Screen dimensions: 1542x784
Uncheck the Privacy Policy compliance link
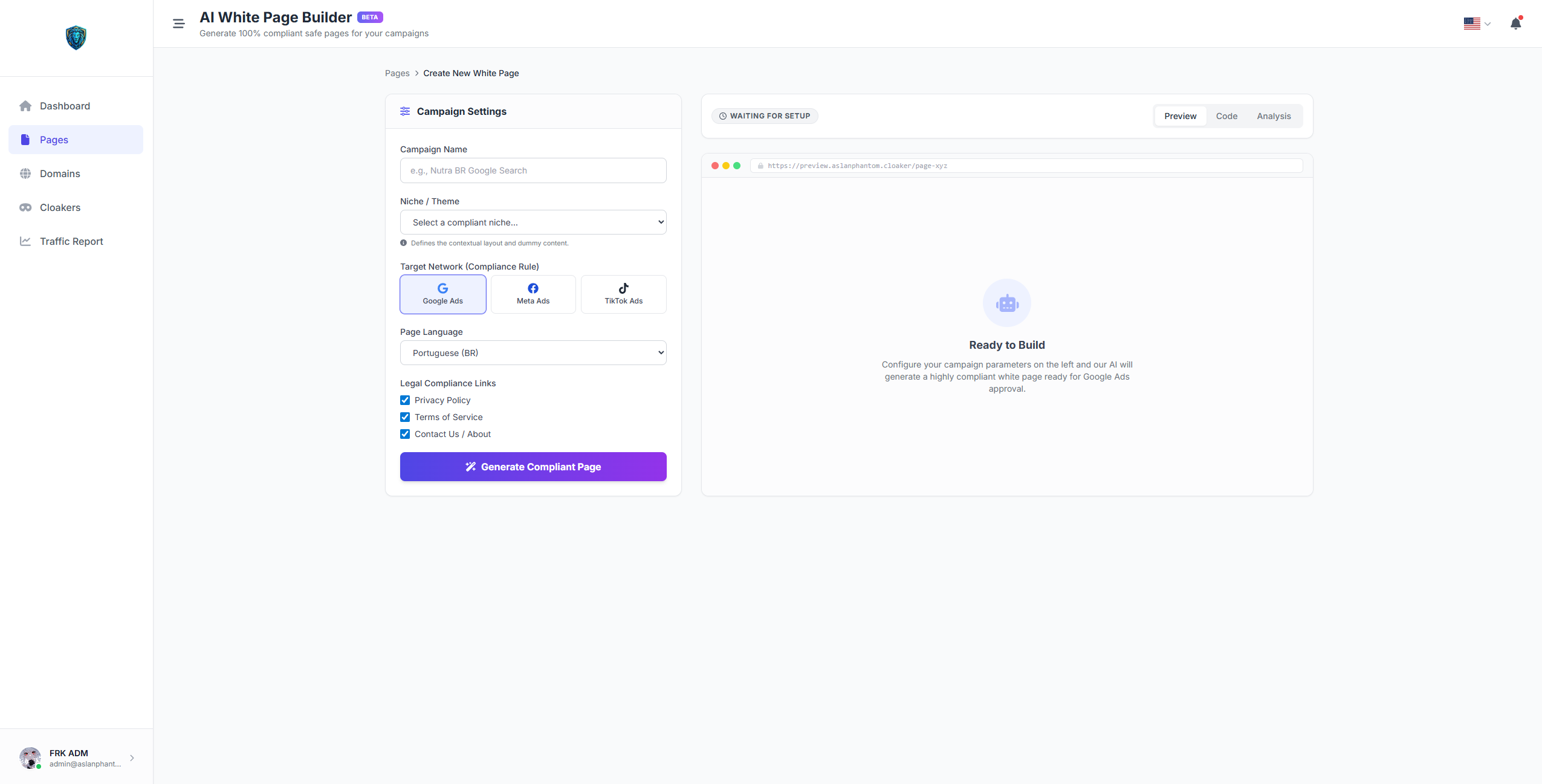click(404, 400)
